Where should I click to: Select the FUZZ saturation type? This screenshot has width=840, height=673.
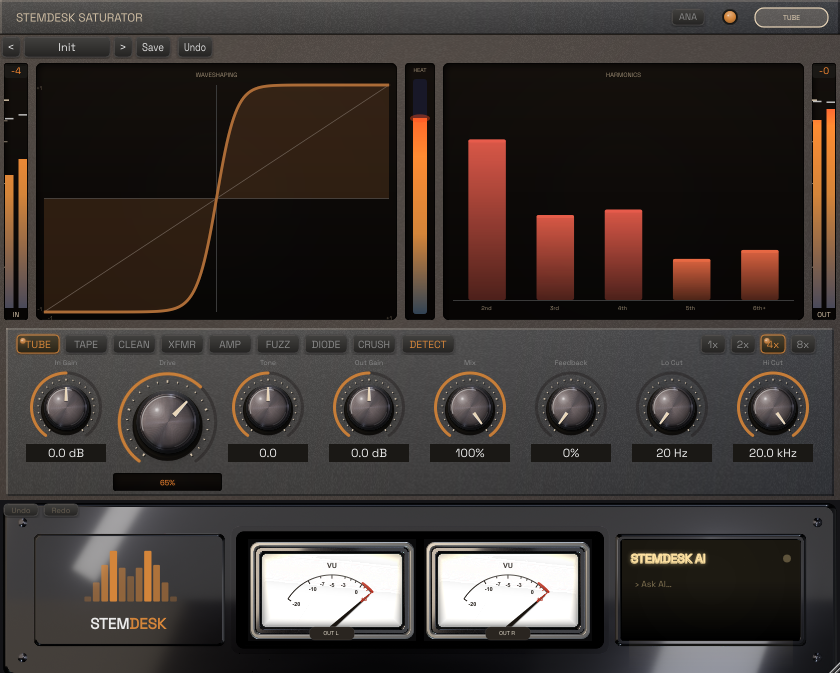tap(278, 344)
